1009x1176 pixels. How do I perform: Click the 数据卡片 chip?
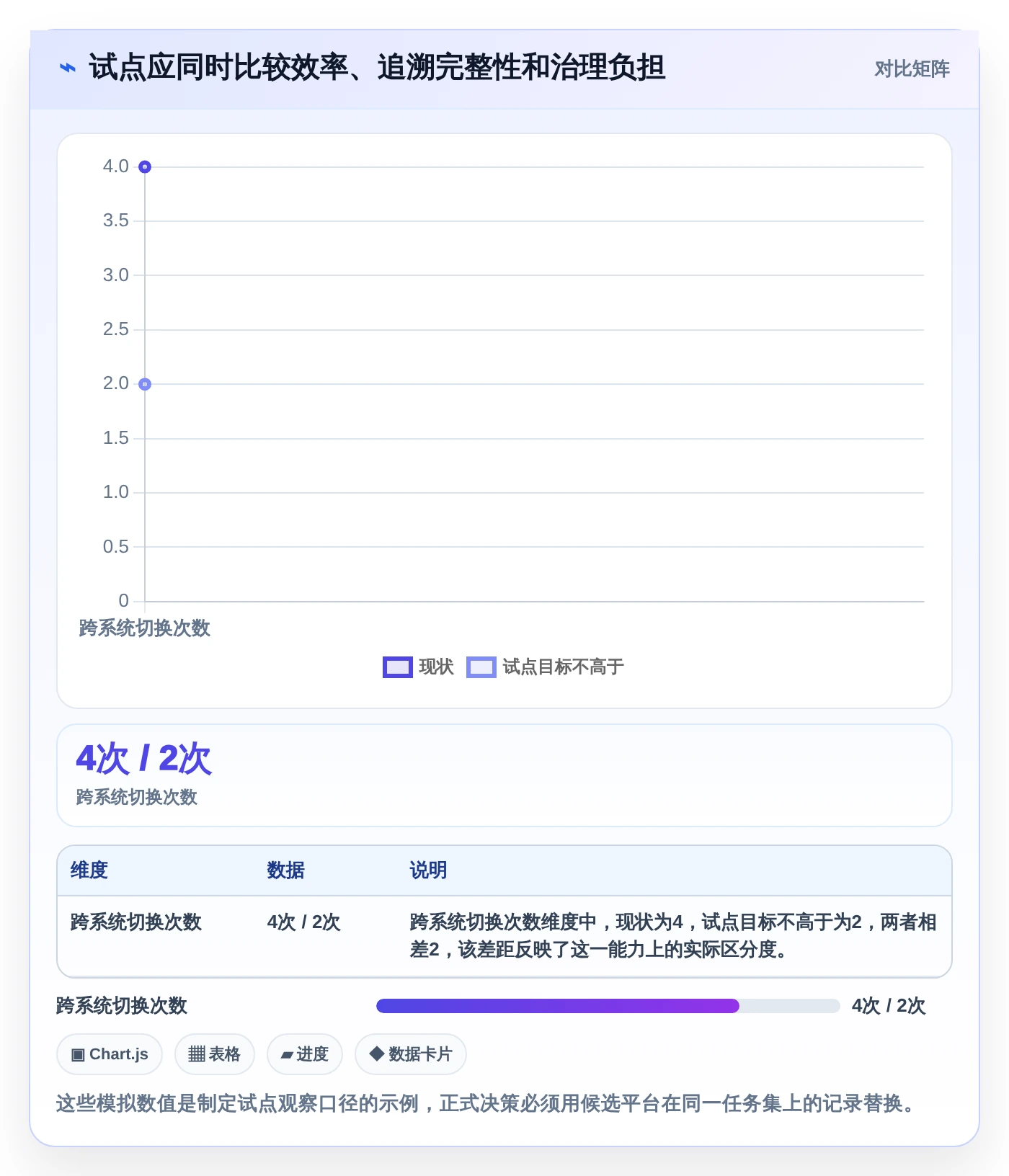410,1054
